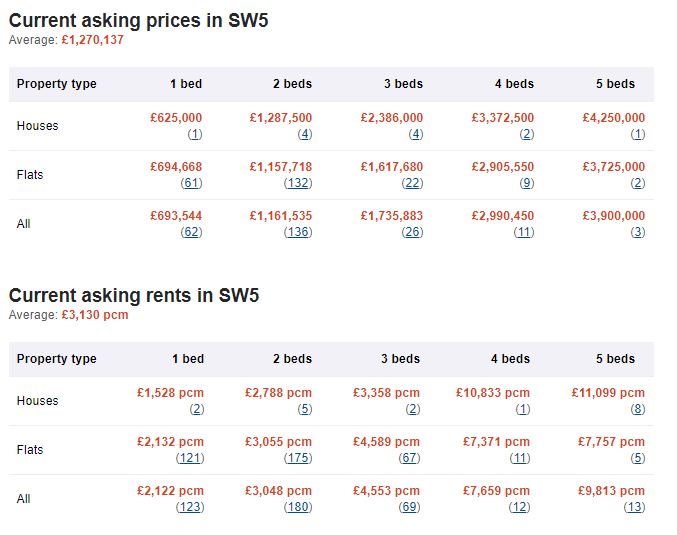
Task: Open the 175 two-bed flats to rent
Action: [x=298, y=458]
